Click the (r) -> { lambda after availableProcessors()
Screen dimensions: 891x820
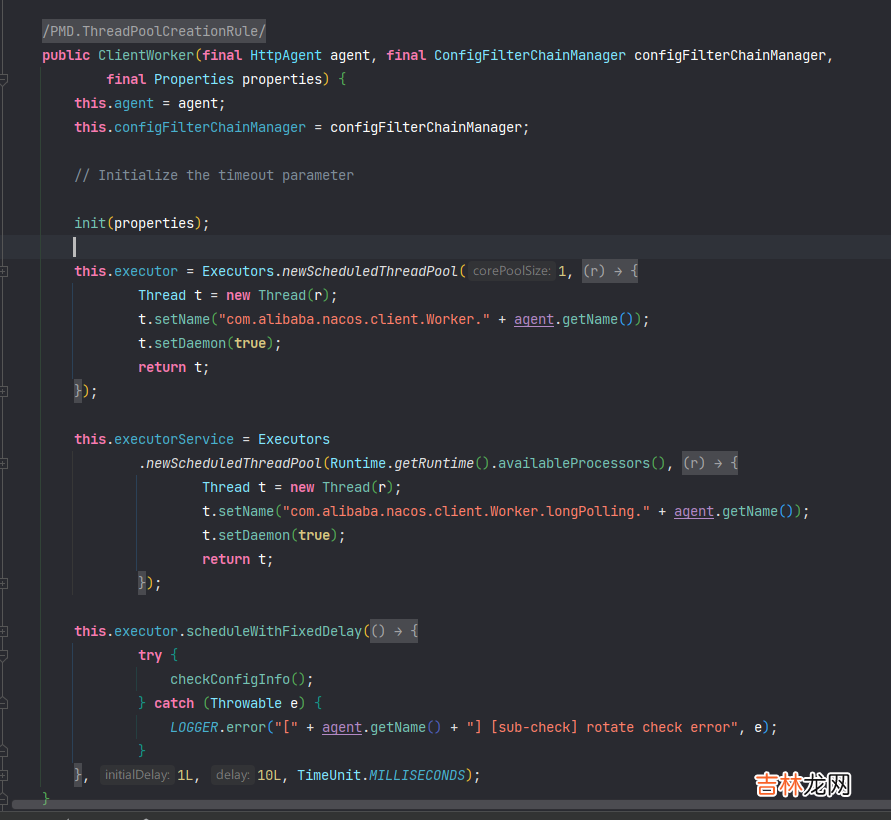(x=709, y=463)
